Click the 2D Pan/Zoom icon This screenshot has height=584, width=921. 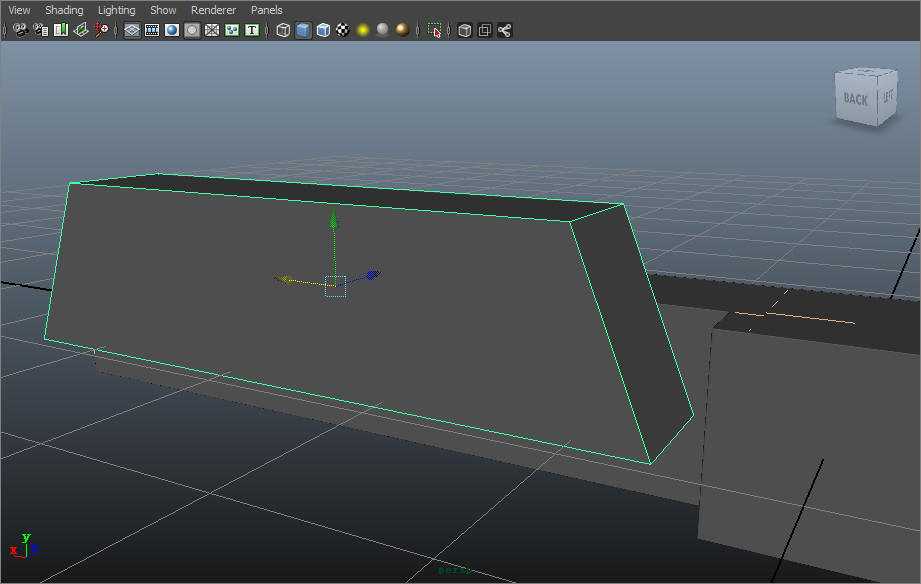[101, 30]
